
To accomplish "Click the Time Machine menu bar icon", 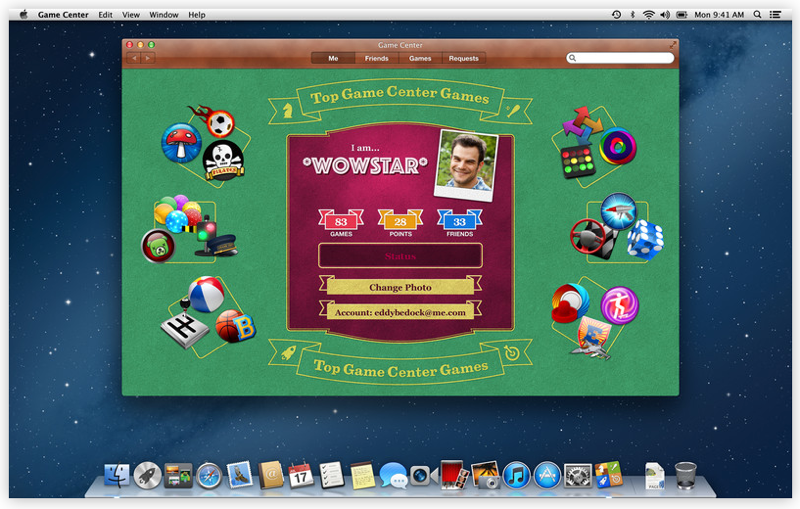I will tap(616, 15).
